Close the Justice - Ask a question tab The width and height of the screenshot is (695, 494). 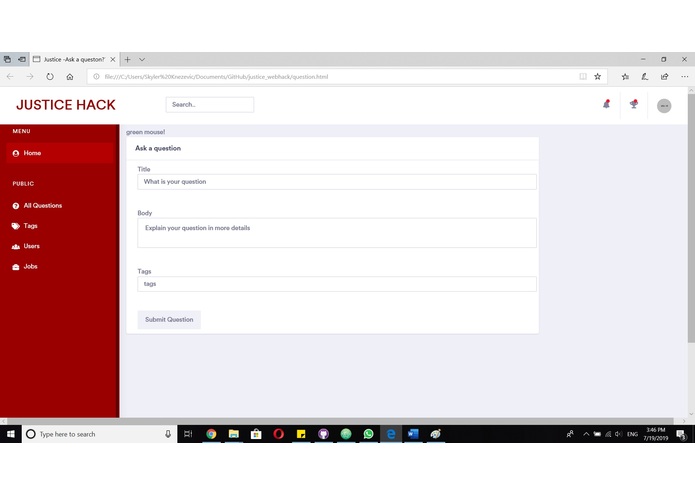(x=113, y=59)
